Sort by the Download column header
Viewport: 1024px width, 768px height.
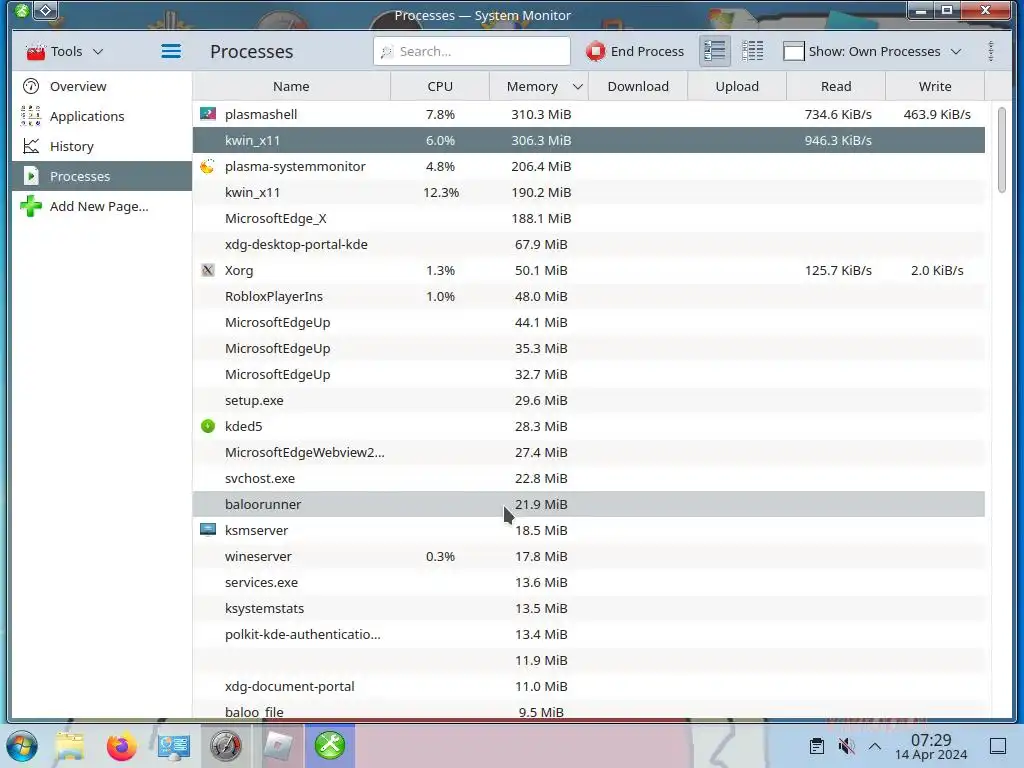pos(638,86)
